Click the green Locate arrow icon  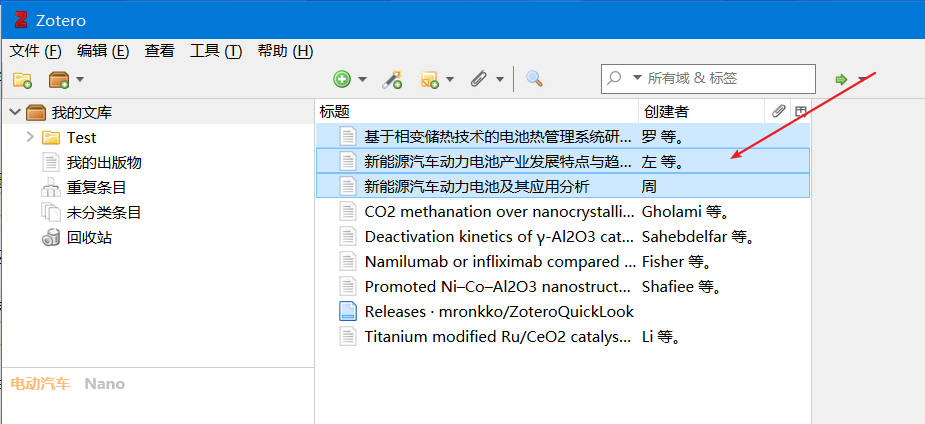[x=841, y=79]
